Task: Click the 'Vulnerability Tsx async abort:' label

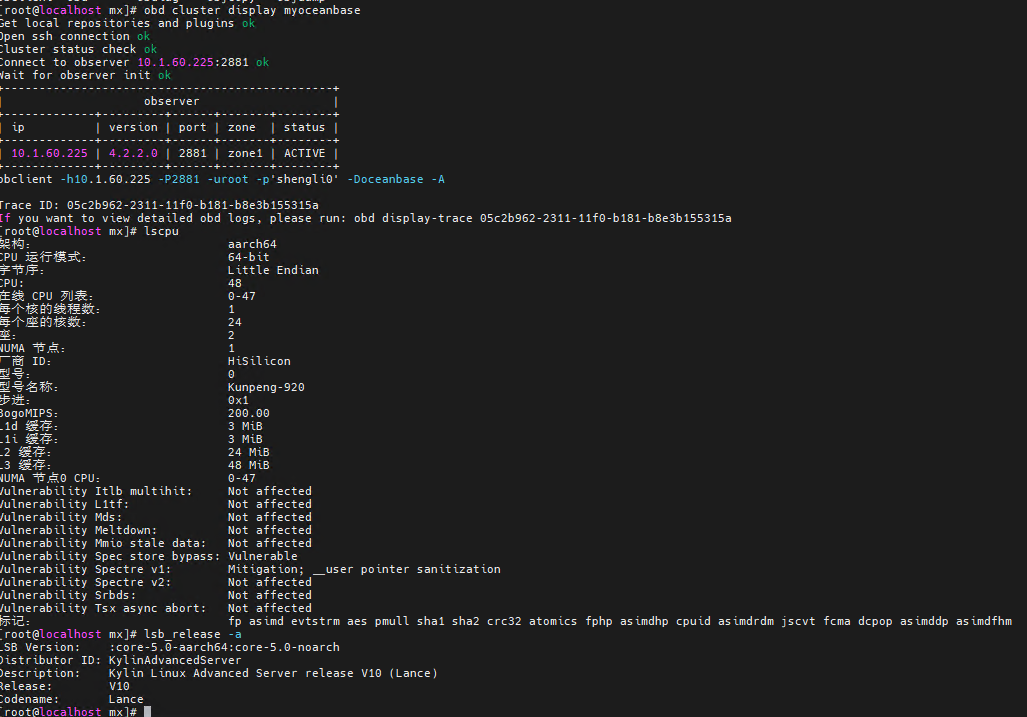Action: [103, 608]
